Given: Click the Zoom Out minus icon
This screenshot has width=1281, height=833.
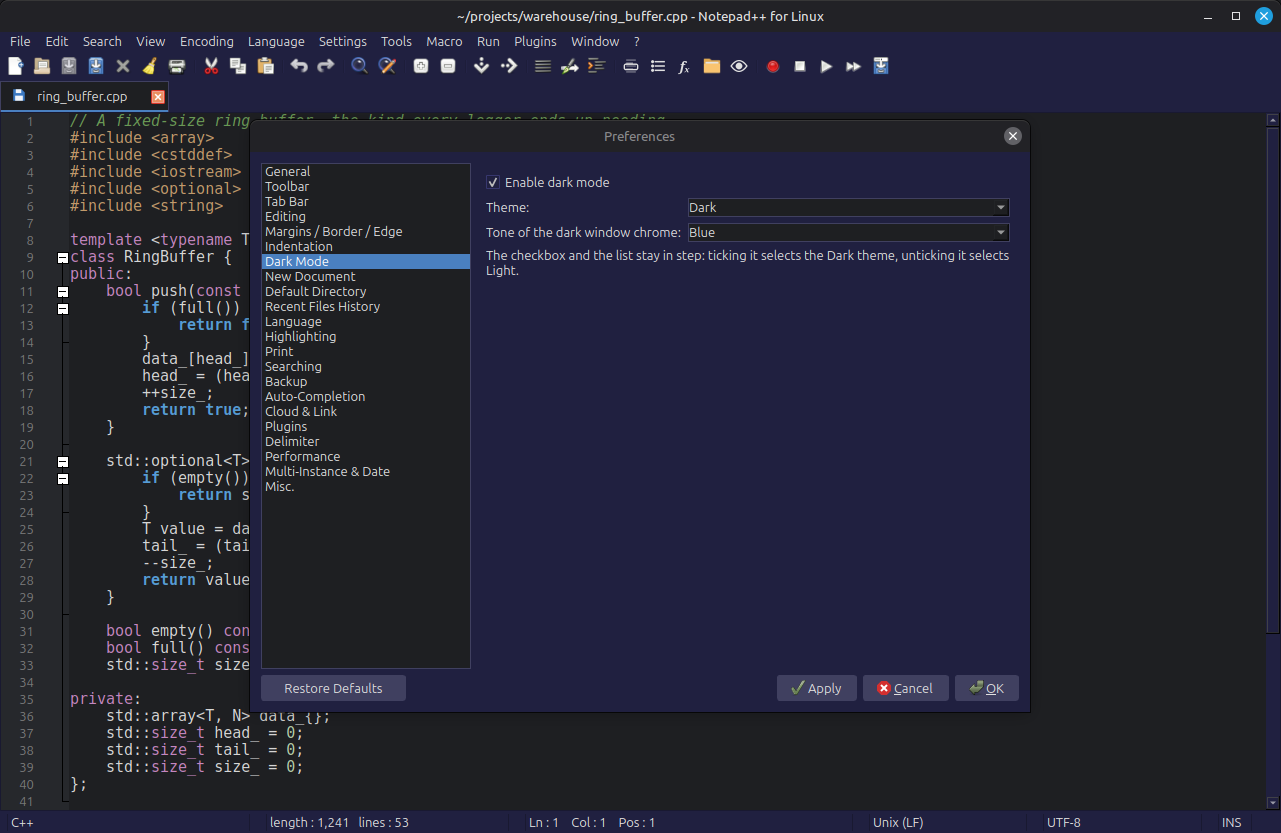Looking at the screenshot, I should click(x=448, y=66).
